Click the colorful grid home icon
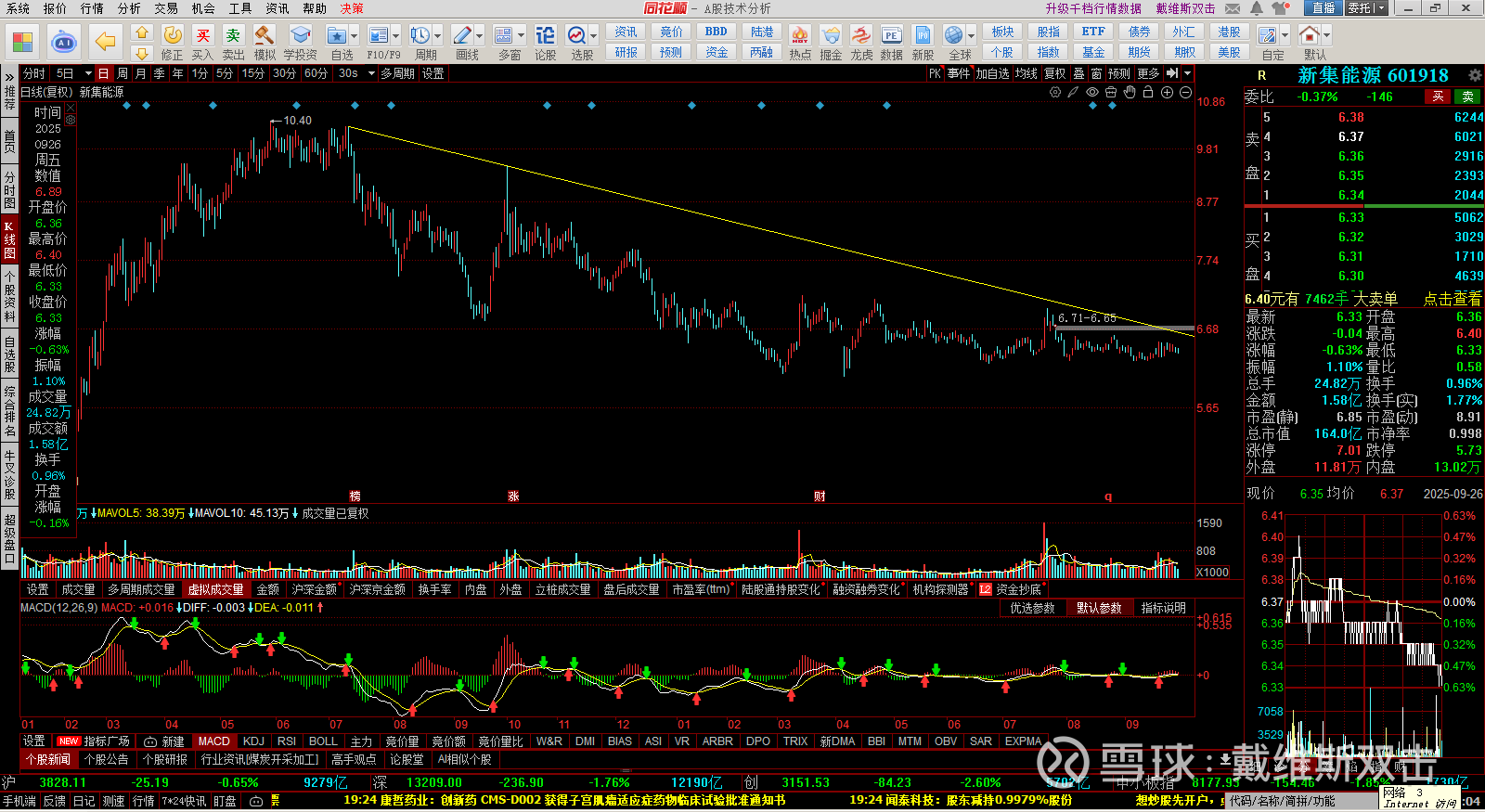This screenshot has width=1485, height=812. coord(23,42)
